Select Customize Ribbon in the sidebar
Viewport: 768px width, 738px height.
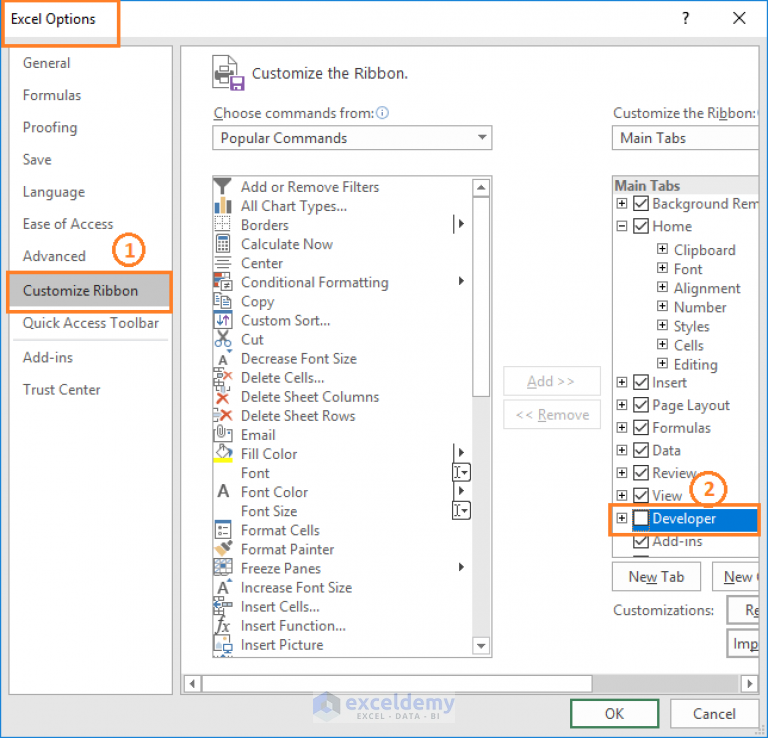89,291
